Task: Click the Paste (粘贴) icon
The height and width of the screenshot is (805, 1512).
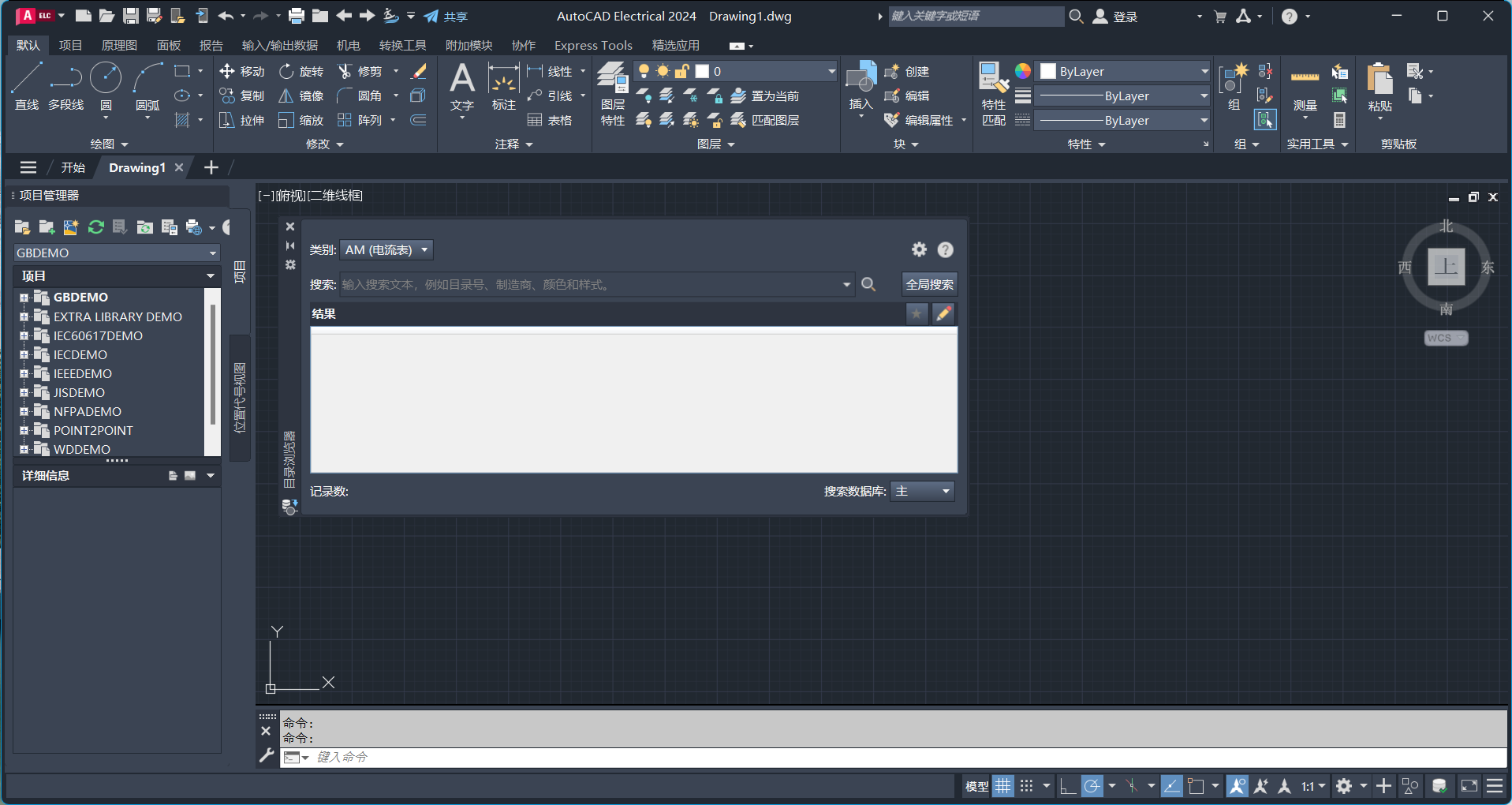Action: tap(1379, 79)
